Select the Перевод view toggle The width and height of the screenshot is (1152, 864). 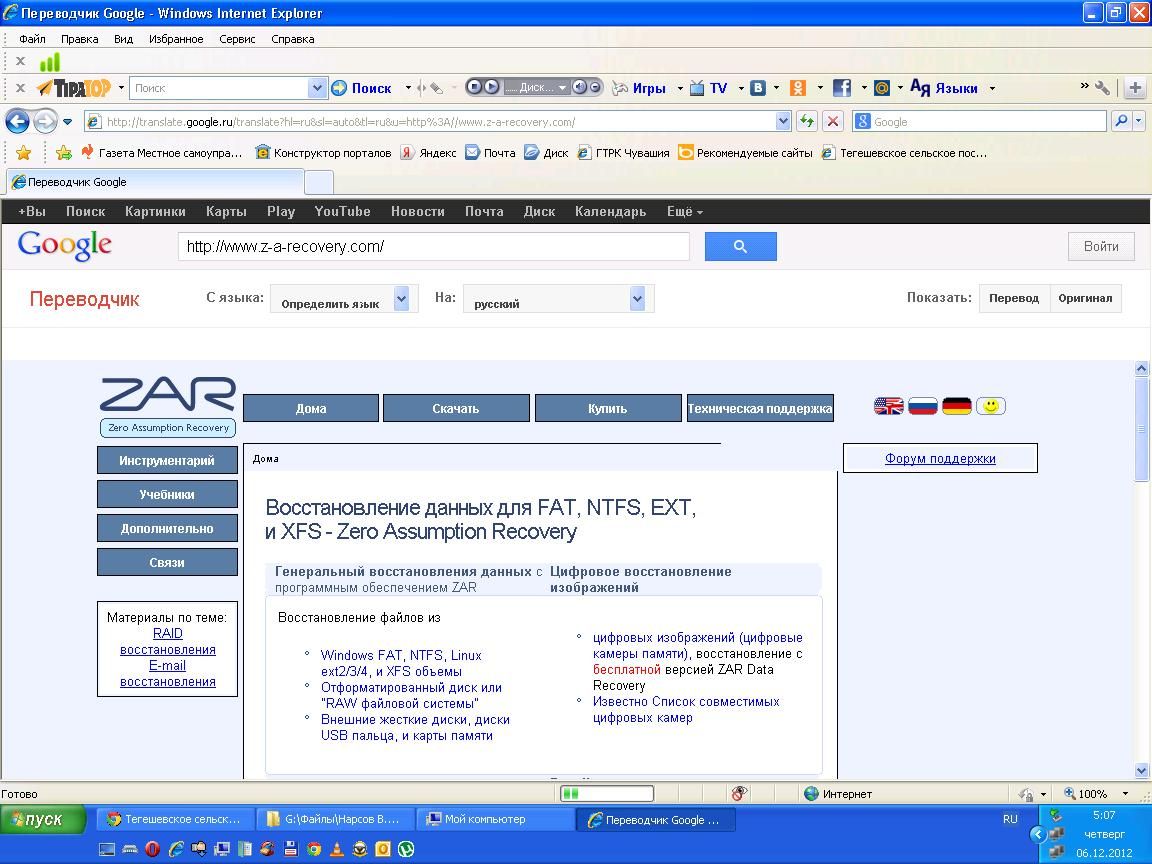click(1014, 298)
